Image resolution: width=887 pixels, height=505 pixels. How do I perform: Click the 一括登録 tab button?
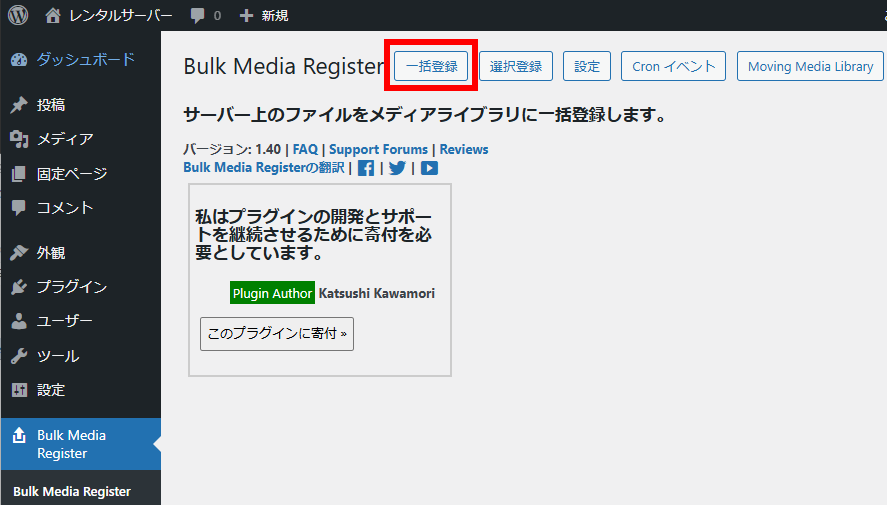(431, 66)
